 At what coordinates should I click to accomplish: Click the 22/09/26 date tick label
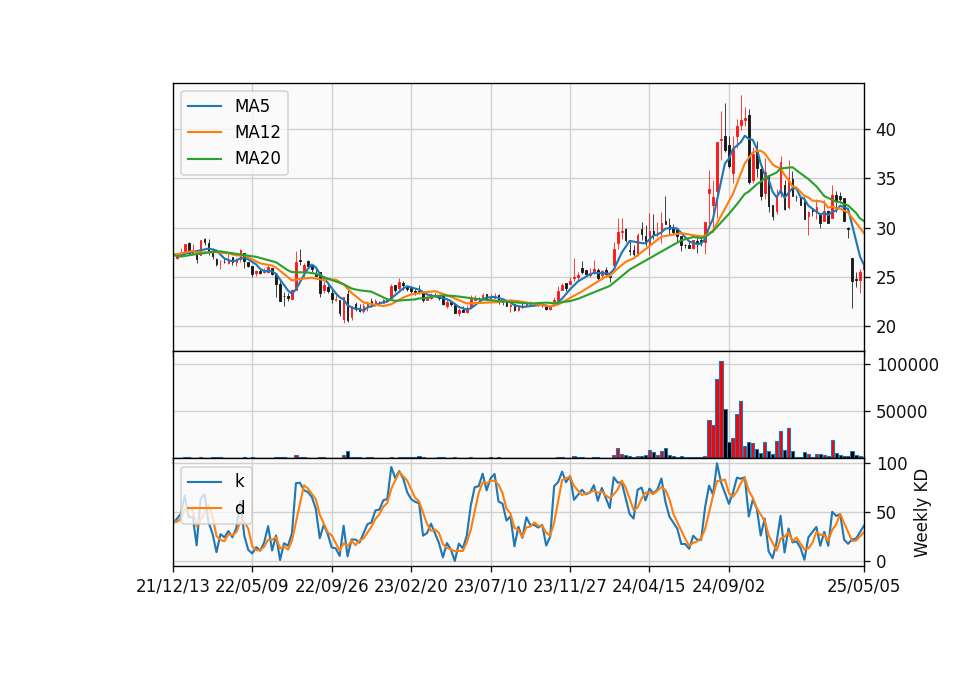click(x=332, y=586)
